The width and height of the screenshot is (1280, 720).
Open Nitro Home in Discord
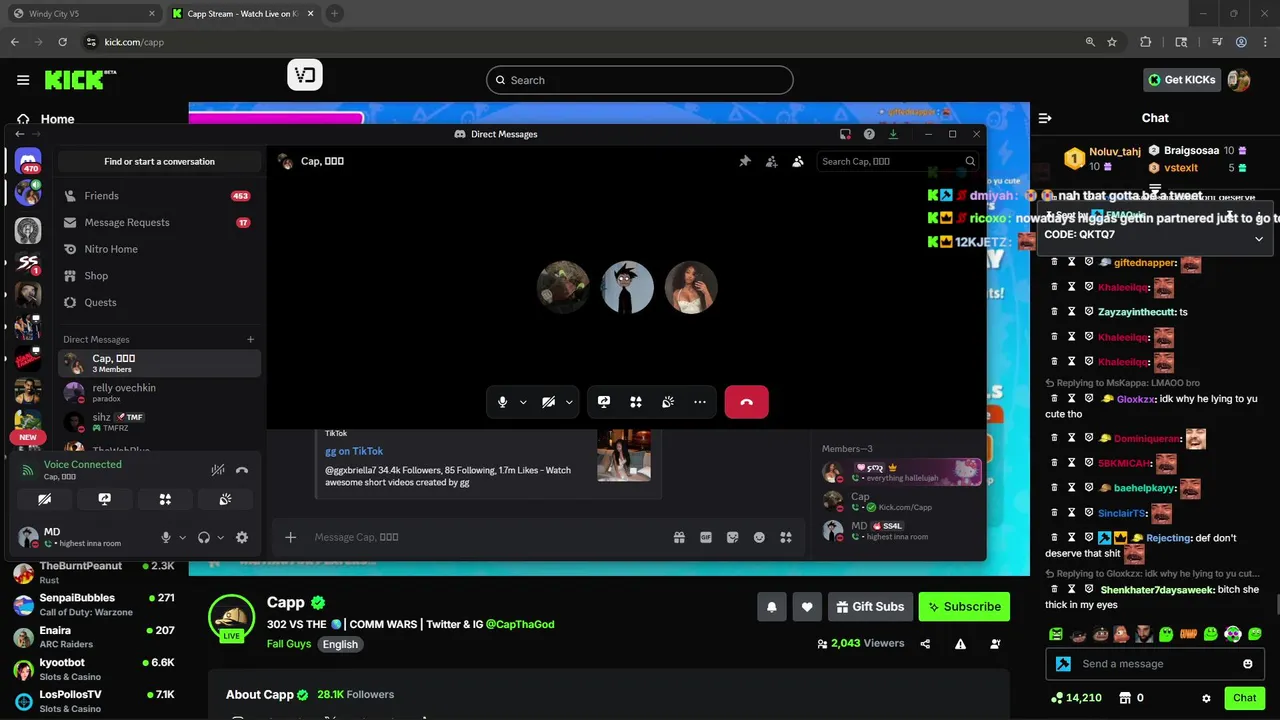159,249
